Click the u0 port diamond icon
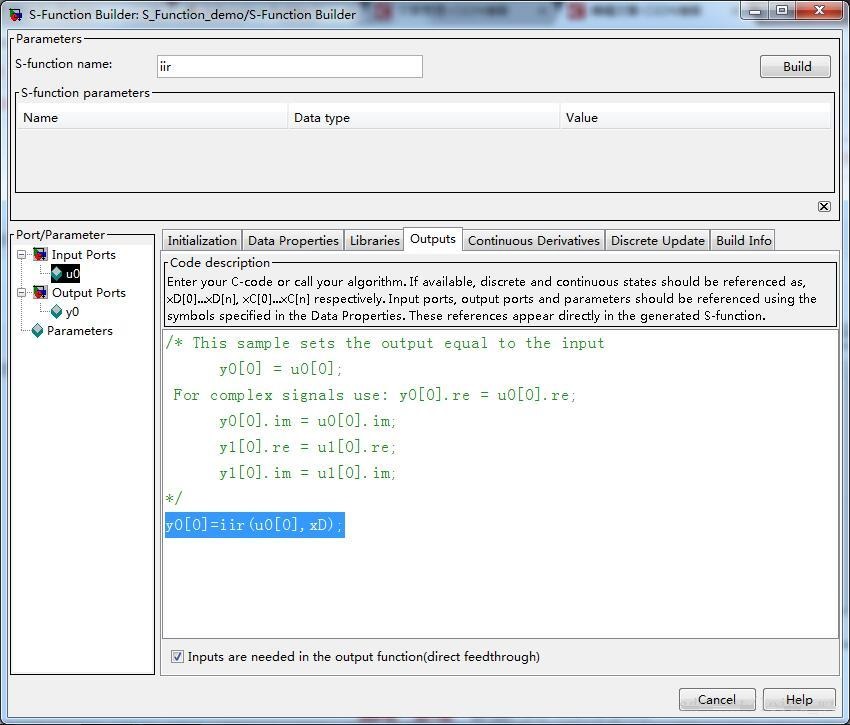Viewport: 850px width, 725px height. coord(56,273)
